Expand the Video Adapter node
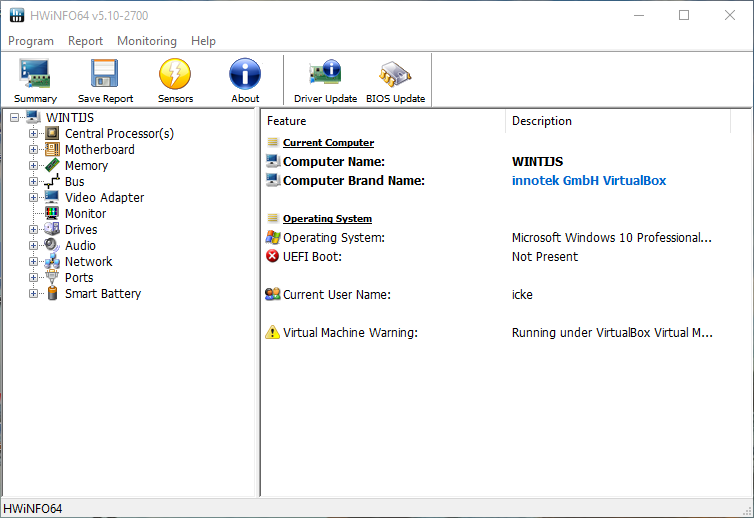This screenshot has width=754, height=518. click(x=33, y=198)
